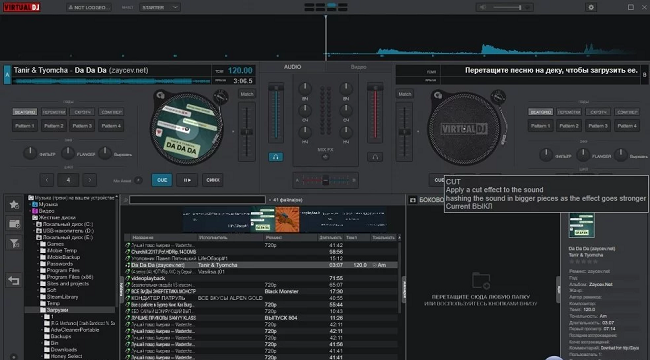The width and height of the screenshot is (650, 360).
Task: Sort by the Исполнитель column header
Action: point(230,238)
